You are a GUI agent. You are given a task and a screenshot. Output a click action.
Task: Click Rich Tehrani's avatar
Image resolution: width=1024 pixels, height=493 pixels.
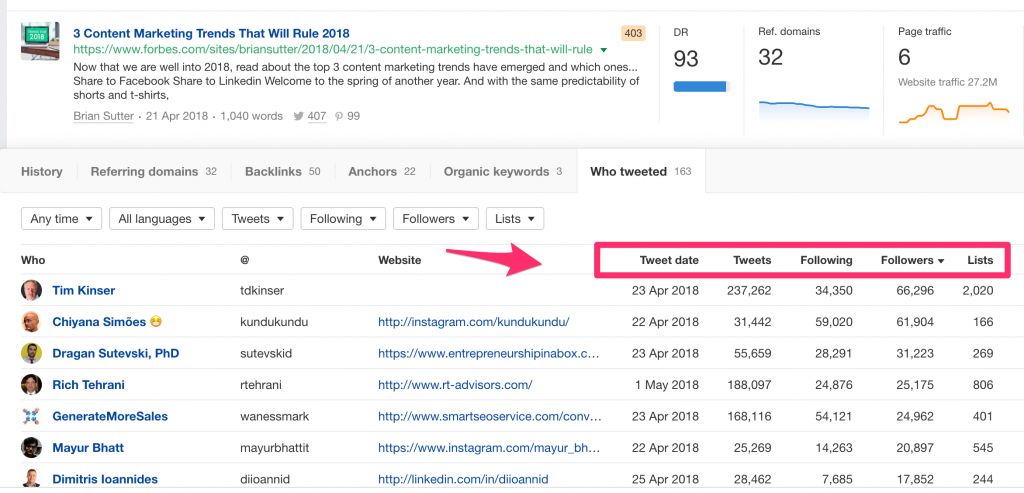tap(31, 385)
